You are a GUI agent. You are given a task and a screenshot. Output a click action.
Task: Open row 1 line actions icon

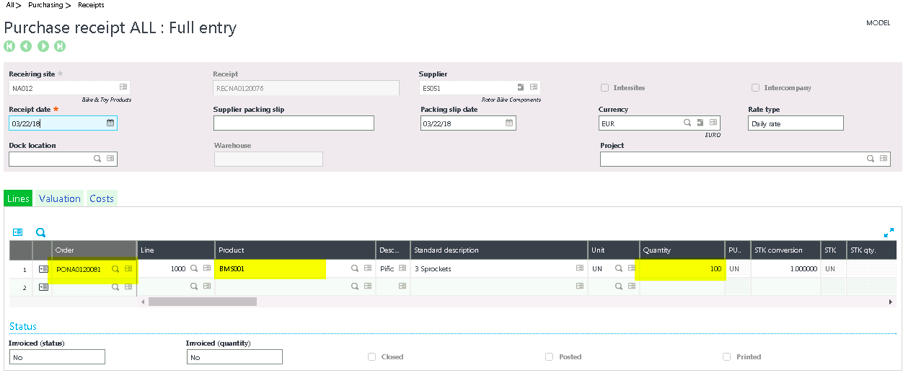pos(43,269)
